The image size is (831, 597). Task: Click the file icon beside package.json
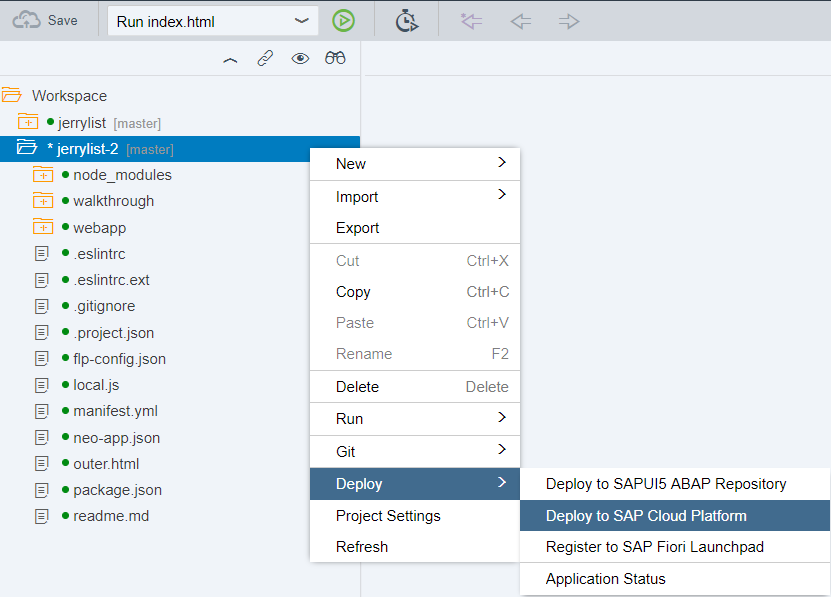click(41, 490)
